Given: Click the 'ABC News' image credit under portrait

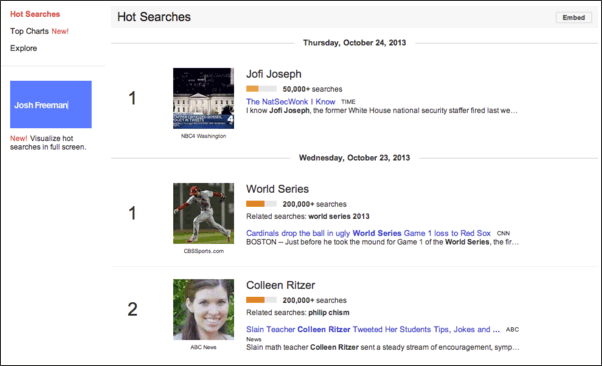Looking at the screenshot, I should point(203,347).
